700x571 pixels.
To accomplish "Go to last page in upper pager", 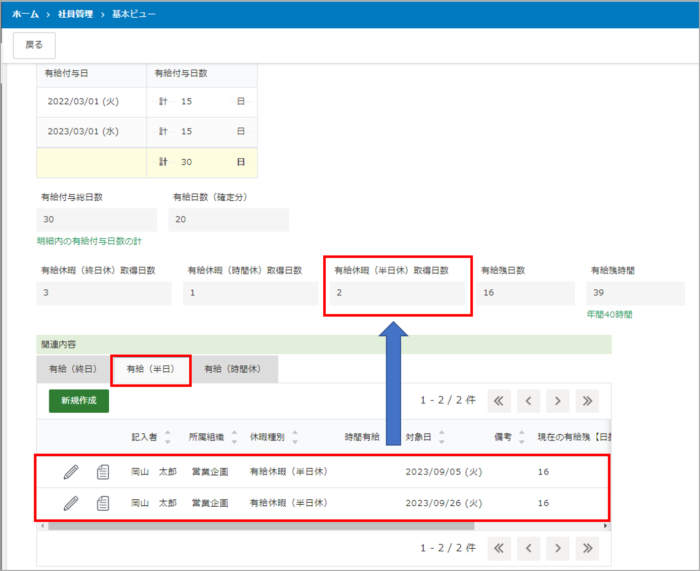I will pos(587,400).
